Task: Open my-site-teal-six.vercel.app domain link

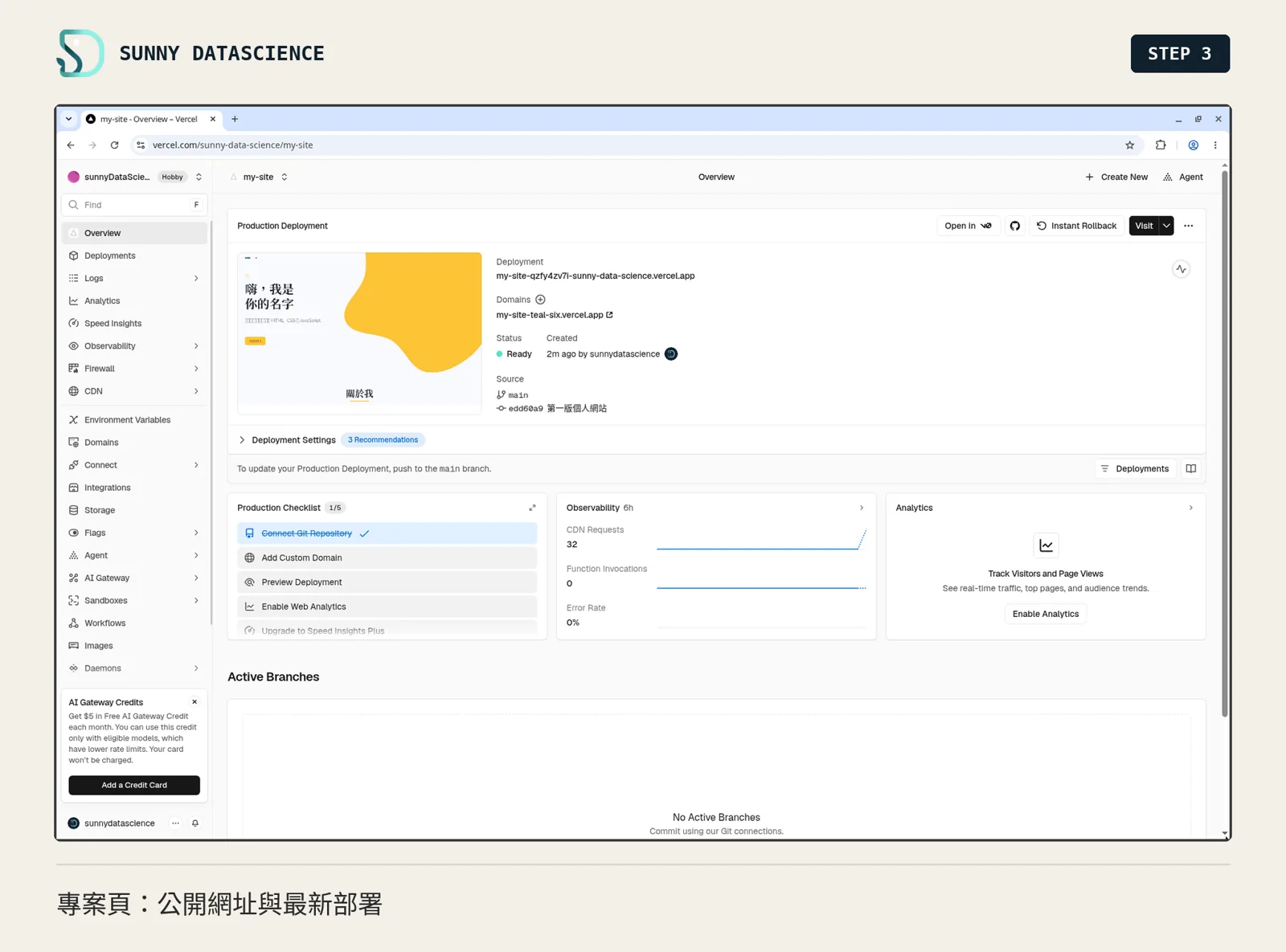Action: click(x=555, y=315)
